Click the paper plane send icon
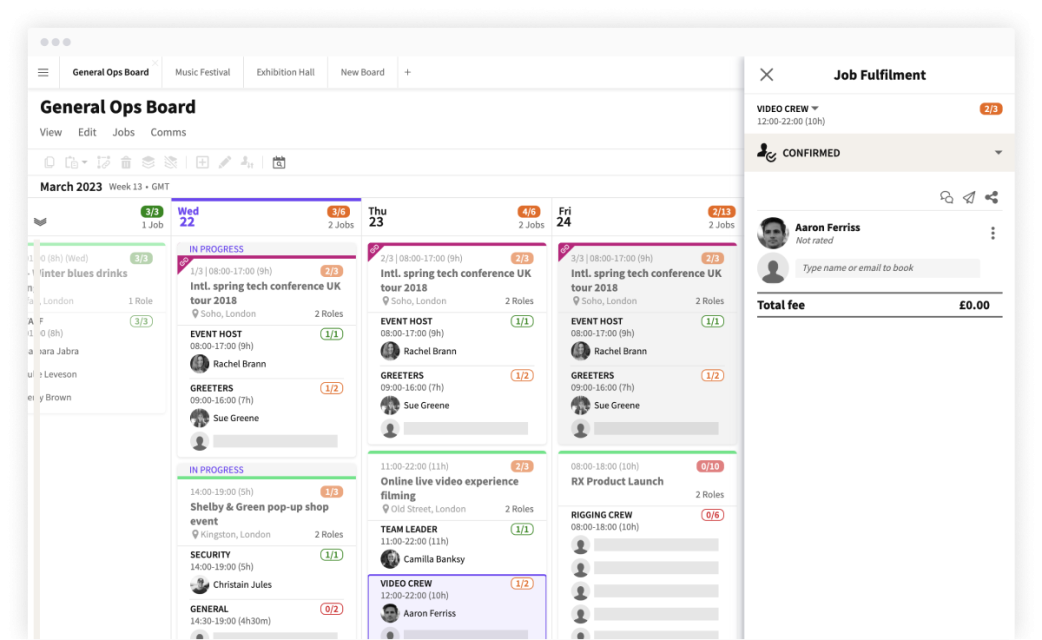 point(969,198)
